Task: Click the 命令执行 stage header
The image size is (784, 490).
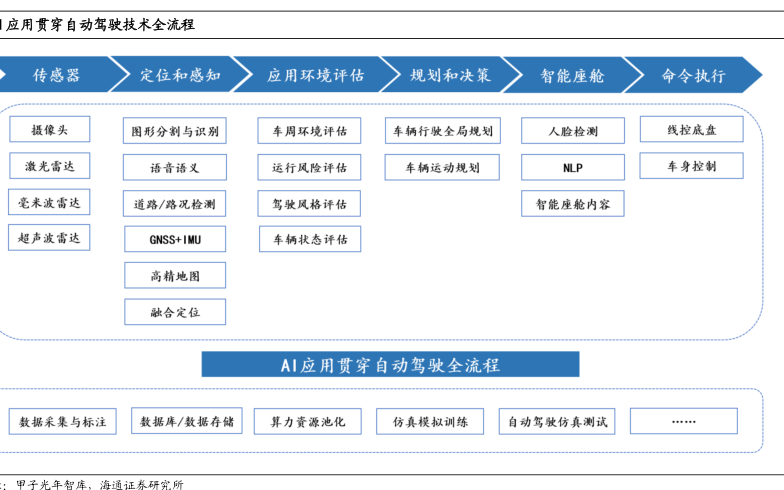Action: click(694, 75)
